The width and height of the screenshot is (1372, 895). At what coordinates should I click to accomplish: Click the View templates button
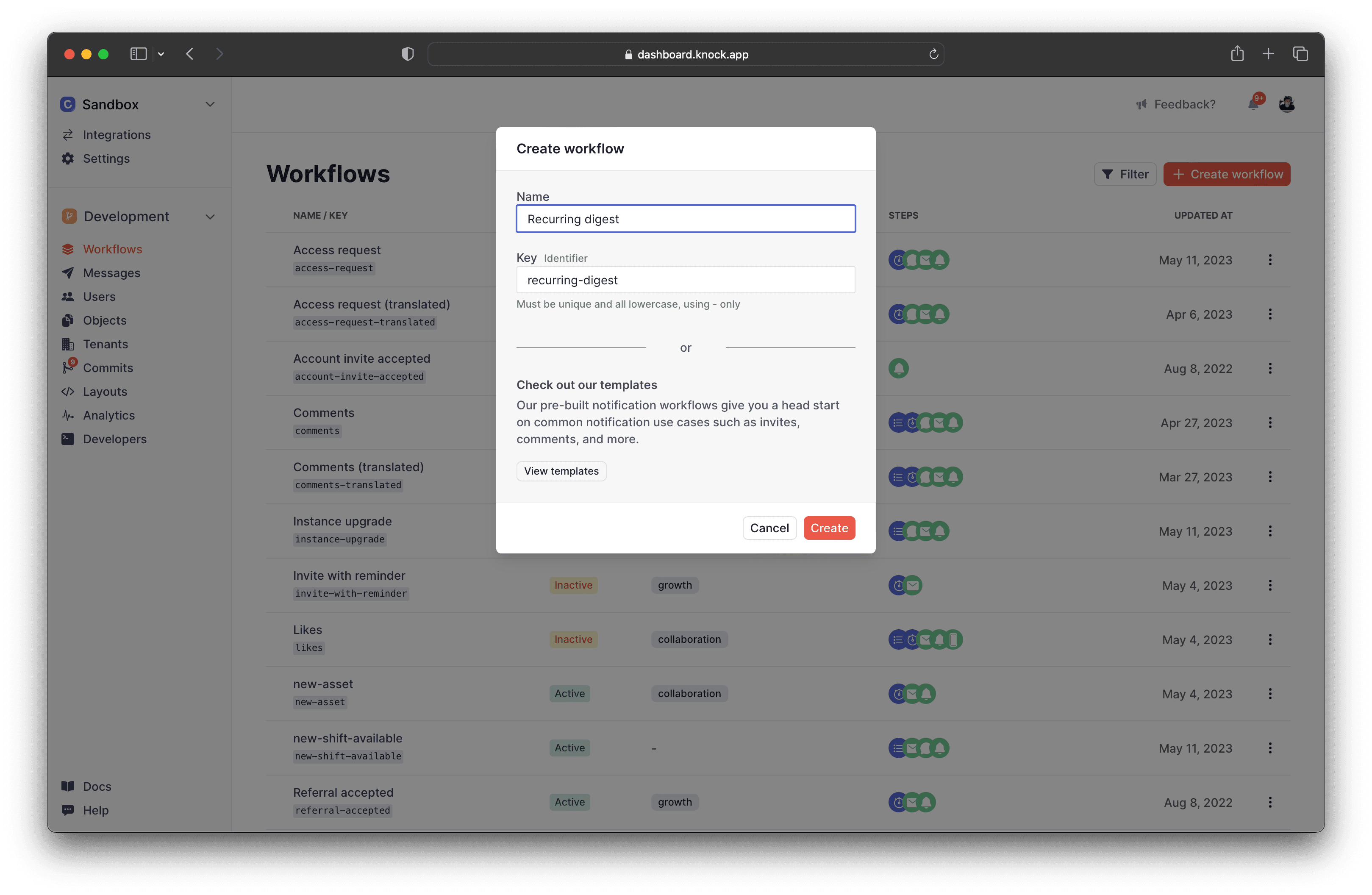pos(561,470)
